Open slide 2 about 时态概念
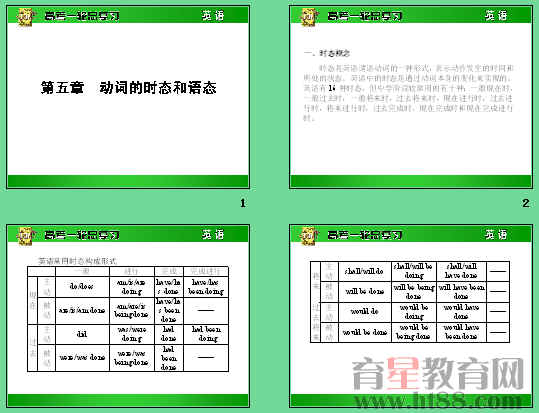This screenshot has width=539, height=413. click(x=411, y=97)
